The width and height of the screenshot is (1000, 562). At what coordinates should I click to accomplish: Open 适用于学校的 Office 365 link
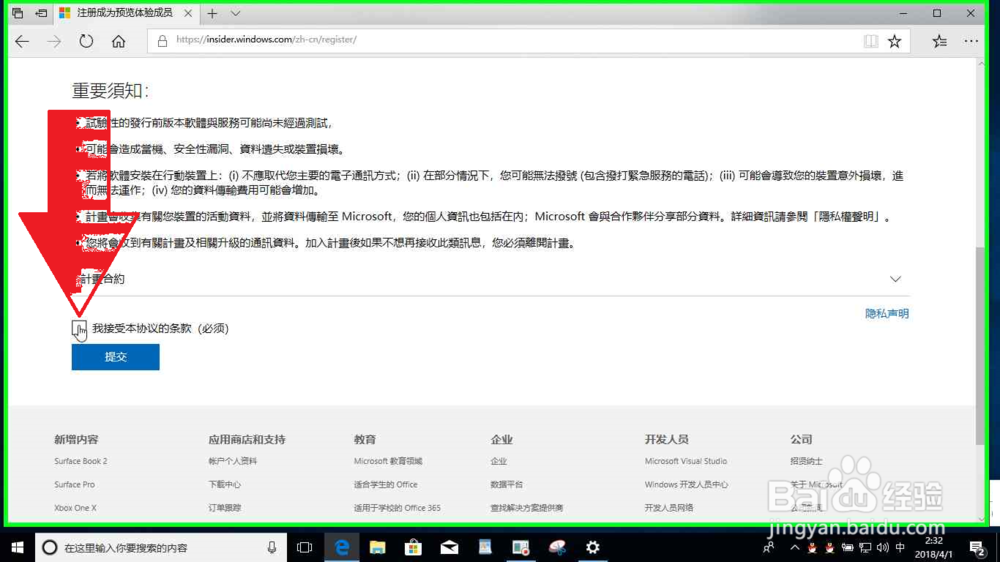pyautogui.click(x=397, y=508)
